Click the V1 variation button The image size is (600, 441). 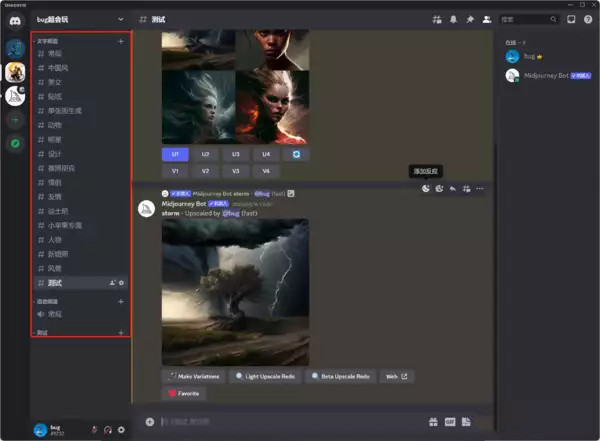point(175,171)
